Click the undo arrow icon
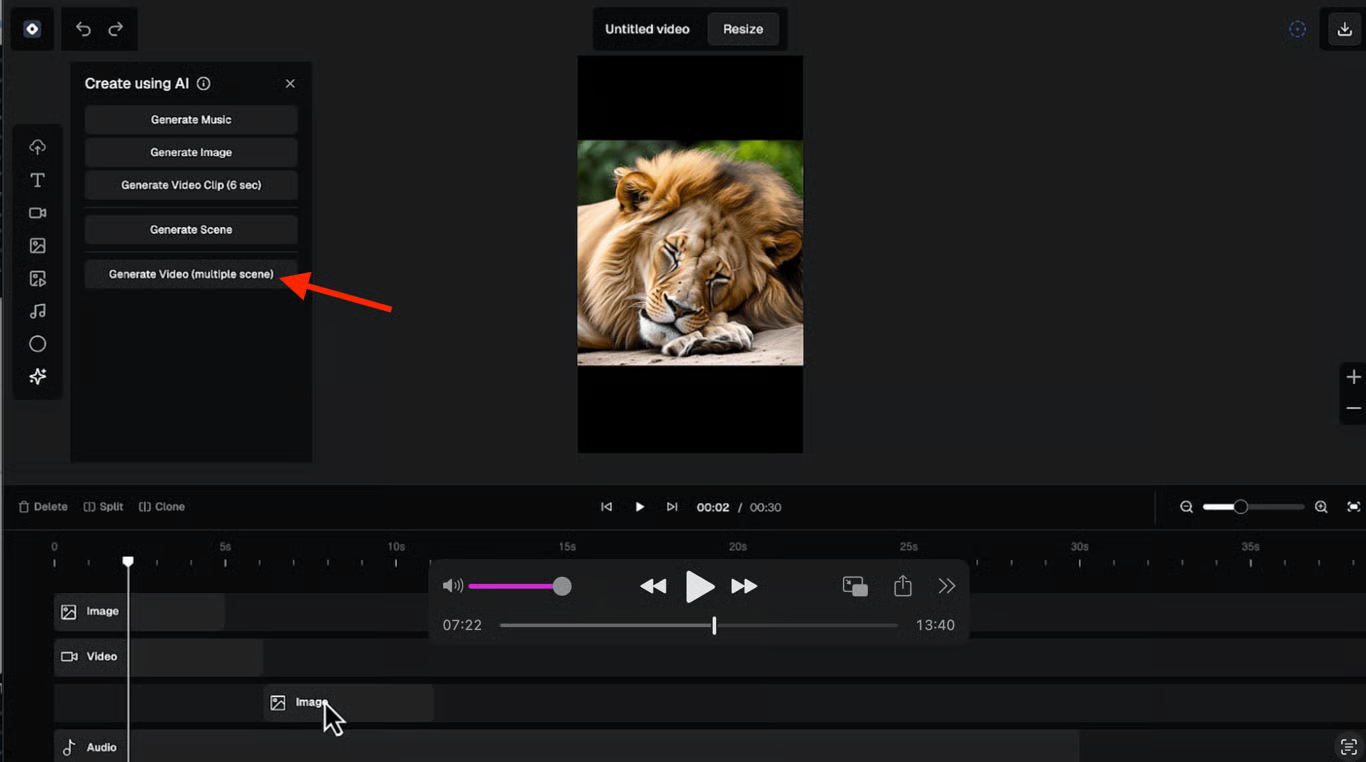The height and width of the screenshot is (762, 1366). pos(83,29)
